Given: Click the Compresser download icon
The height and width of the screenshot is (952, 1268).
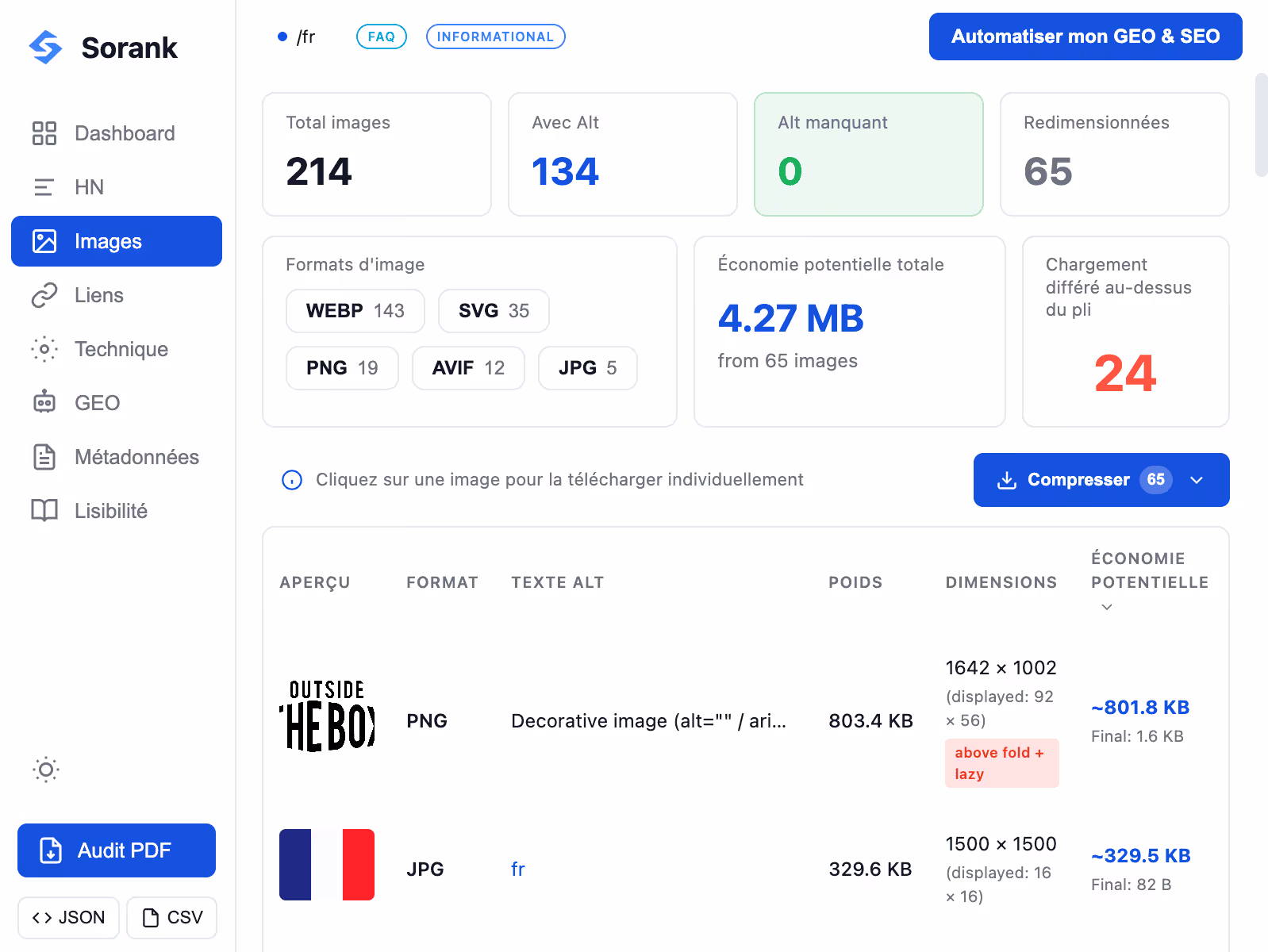Looking at the screenshot, I should 1007,480.
